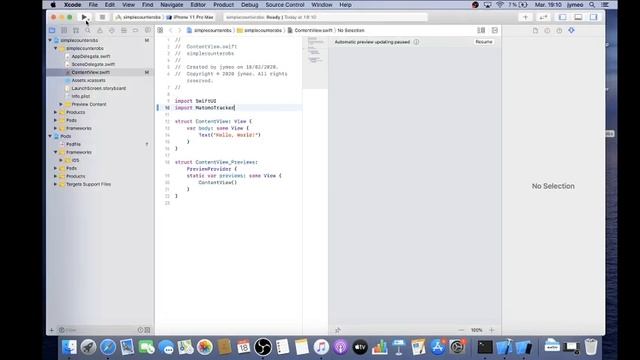Open the Debug navigator icon
640x360 pixels.
pyautogui.click(x=124, y=31)
